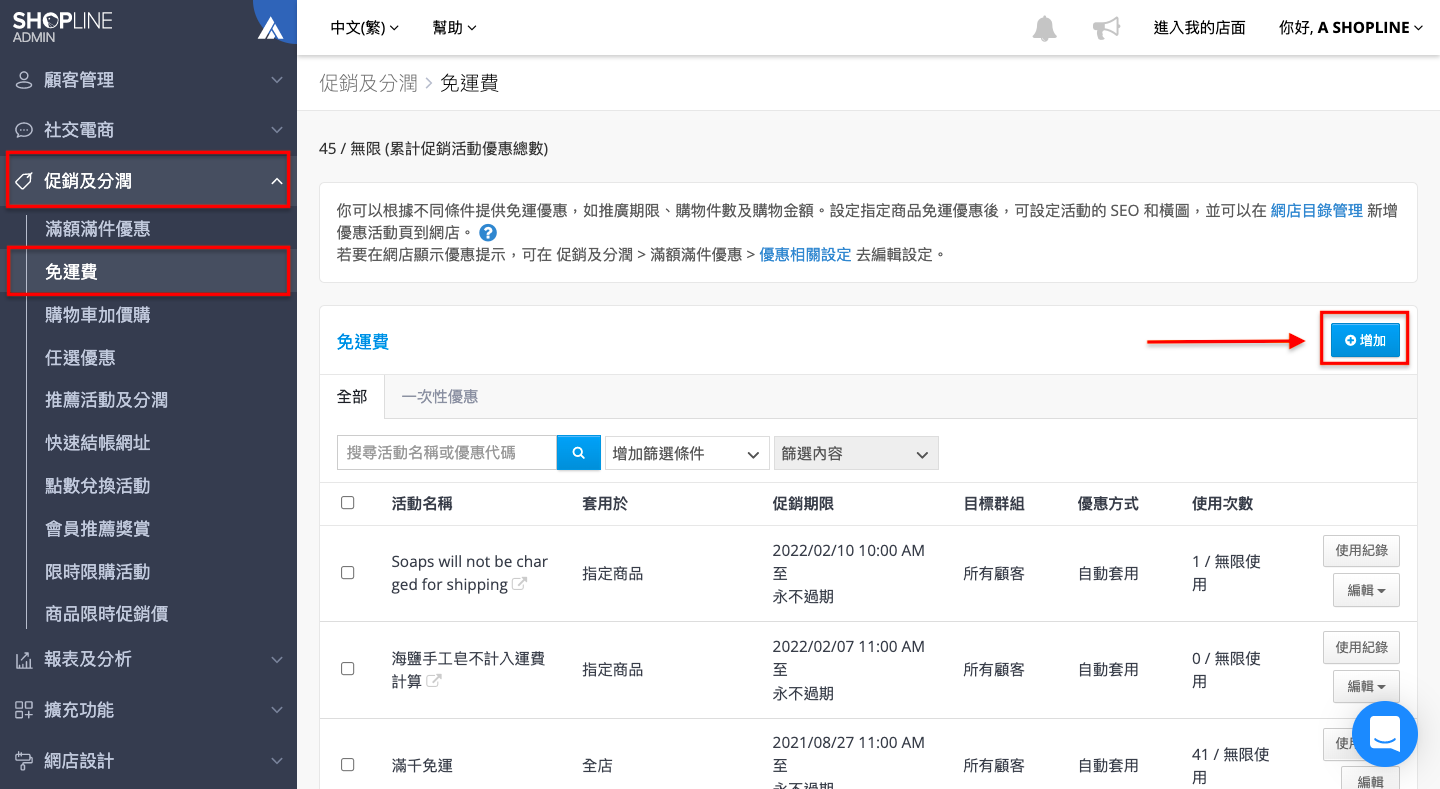This screenshot has height=789, width=1440.
Task: Click the 促銷期限 column header
Action: pyautogui.click(x=803, y=504)
